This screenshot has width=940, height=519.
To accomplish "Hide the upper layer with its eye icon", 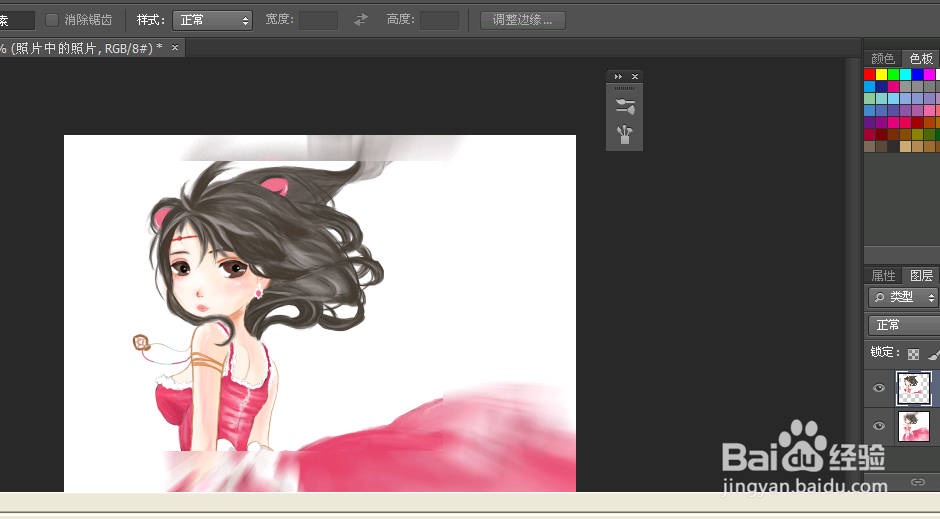I will (879, 388).
